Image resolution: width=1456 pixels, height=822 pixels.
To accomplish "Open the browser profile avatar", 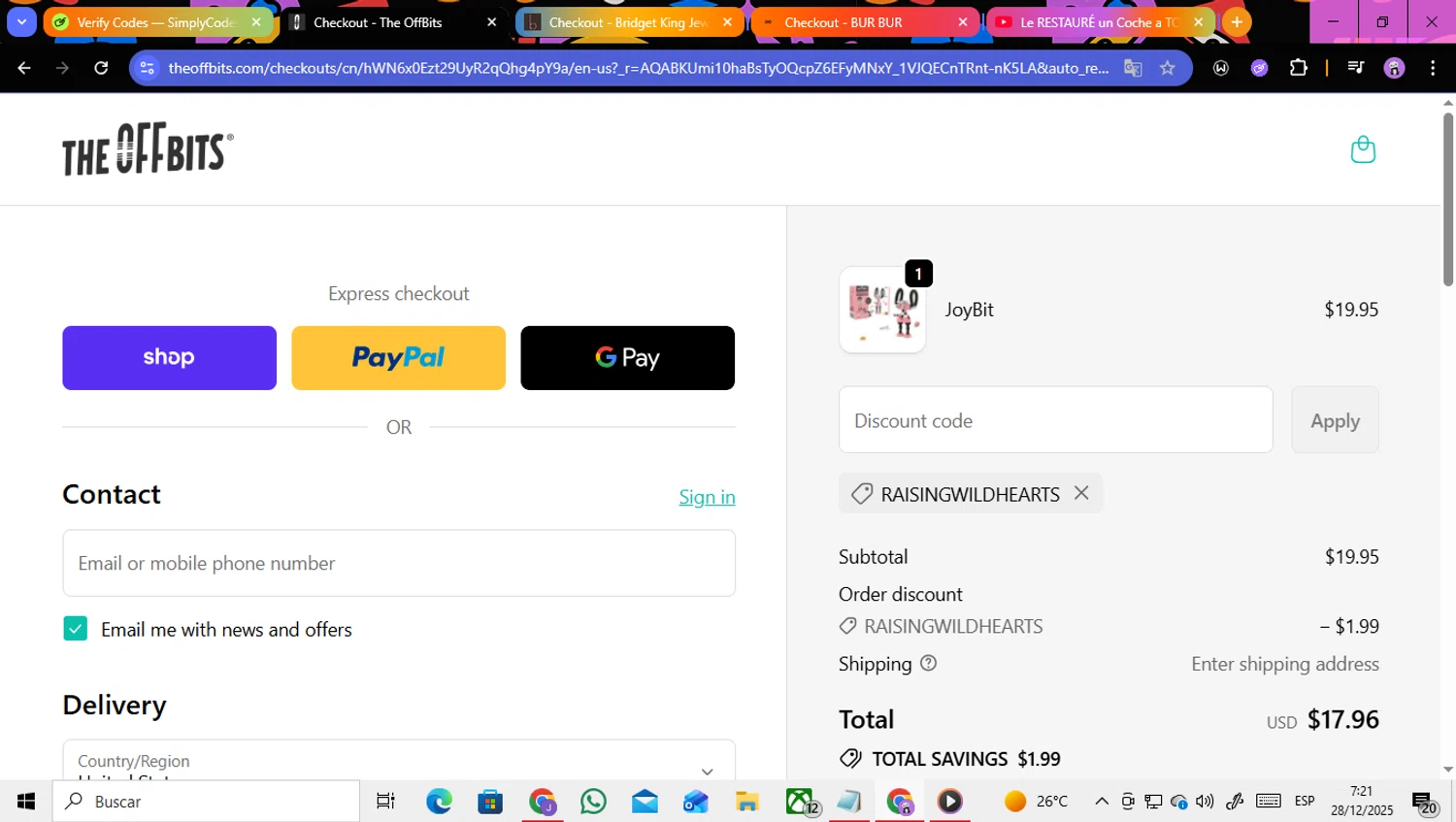I will [1395, 68].
